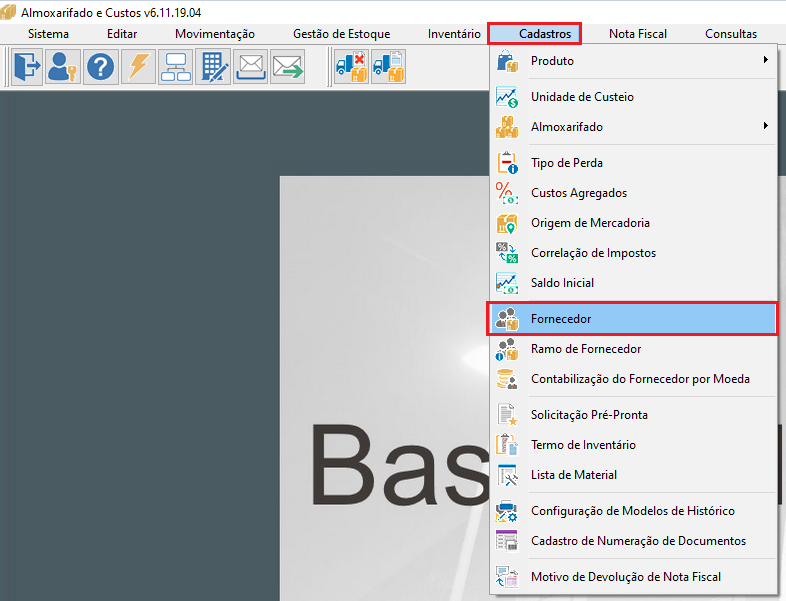Open the Inventário menu
The height and width of the screenshot is (601, 786).
(454, 34)
